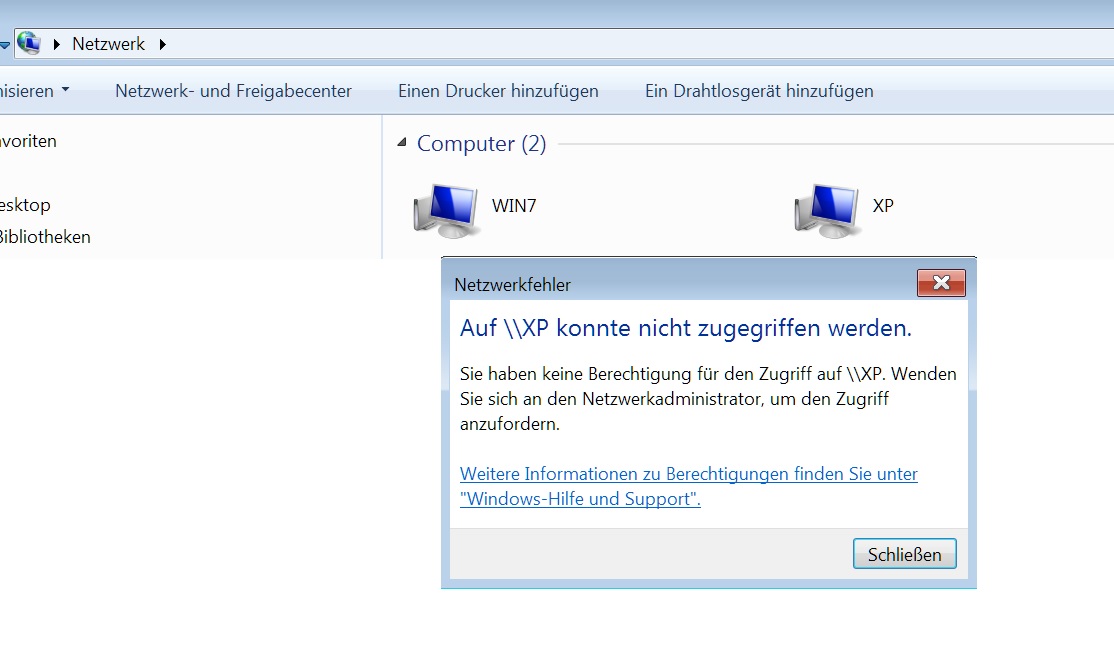This screenshot has width=1114, height=651.
Task: Select Favoriten in navigation pane
Action: click(28, 141)
